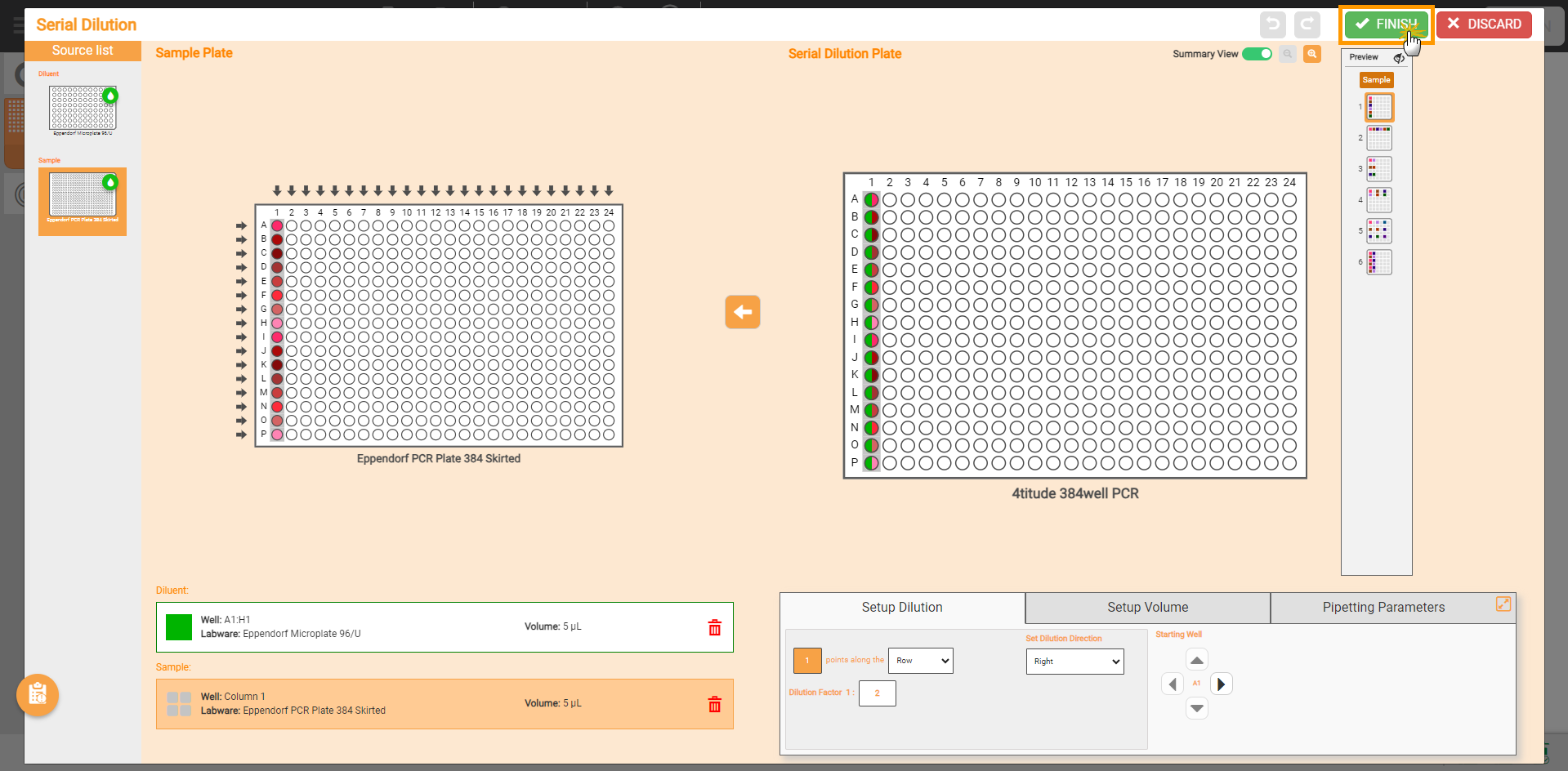Delete the Diluent entry with trash icon

[x=714, y=627]
